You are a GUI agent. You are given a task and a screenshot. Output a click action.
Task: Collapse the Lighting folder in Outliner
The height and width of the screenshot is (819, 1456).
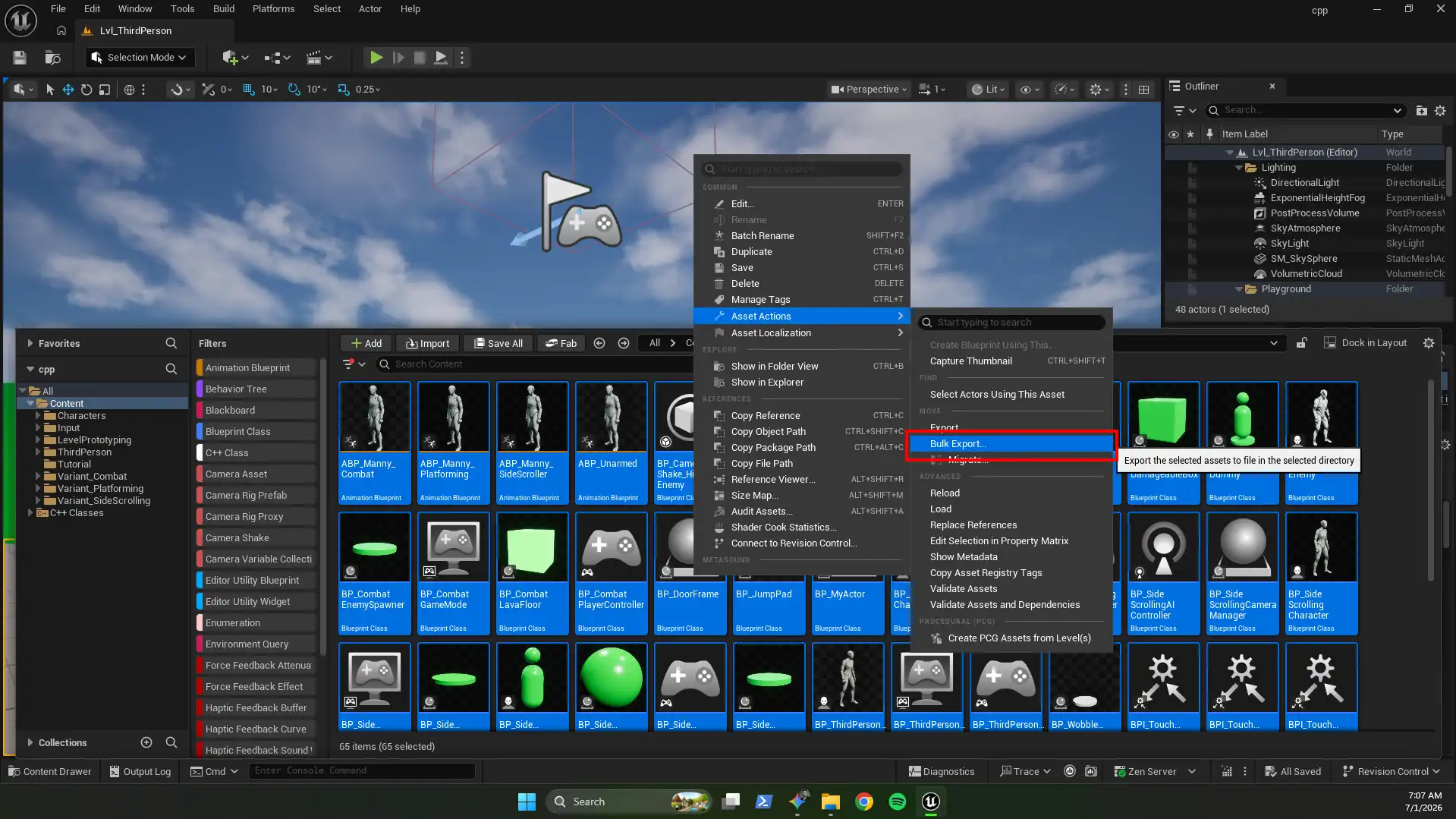click(x=1239, y=168)
